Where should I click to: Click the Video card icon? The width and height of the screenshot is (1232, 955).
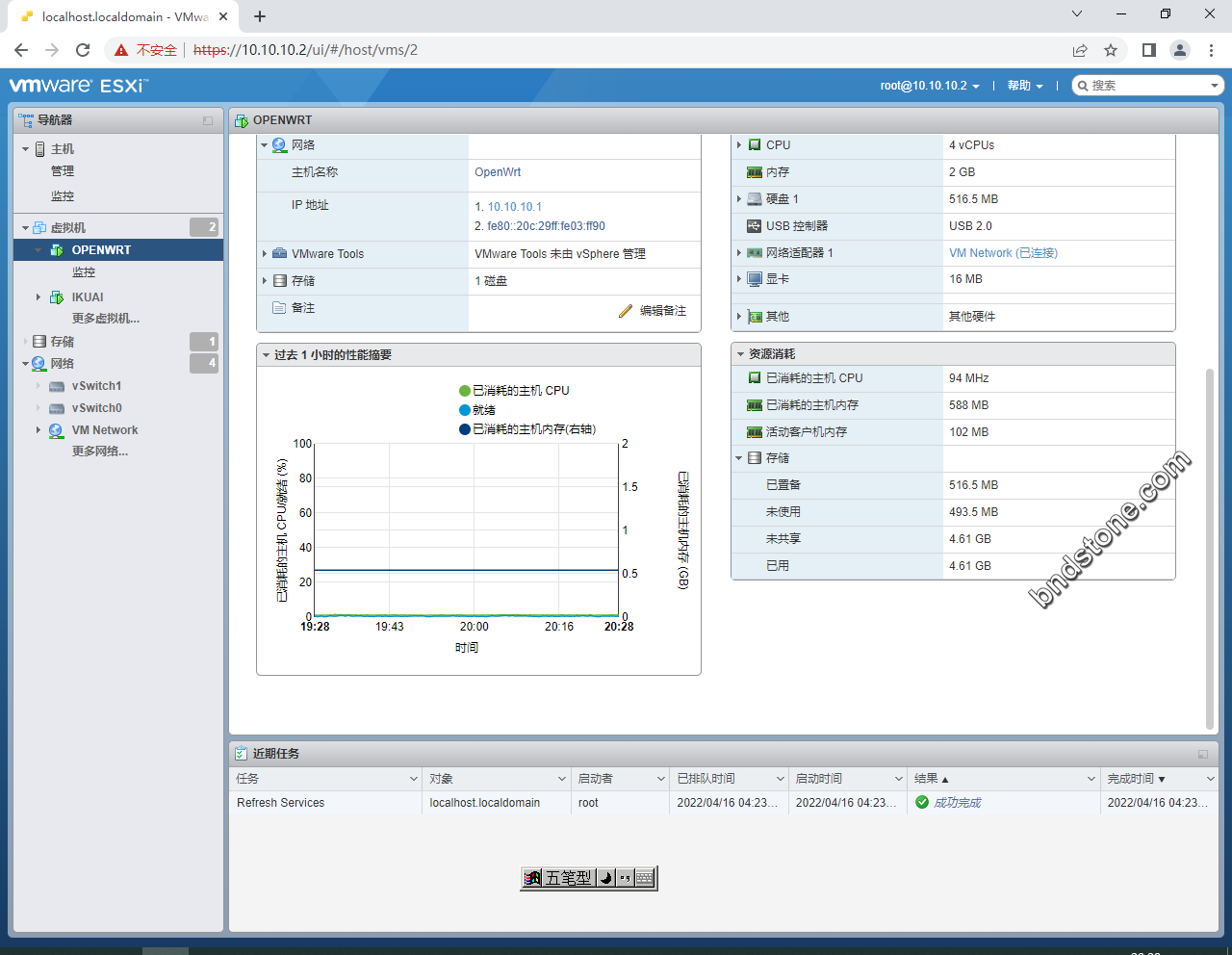click(x=755, y=279)
